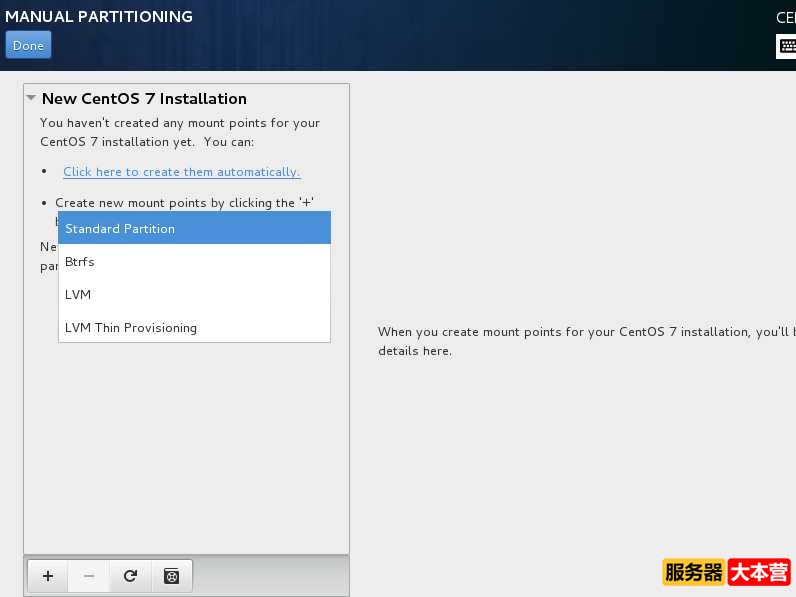
Task: Choose LVM partitioning scheme
Action: coord(194,294)
